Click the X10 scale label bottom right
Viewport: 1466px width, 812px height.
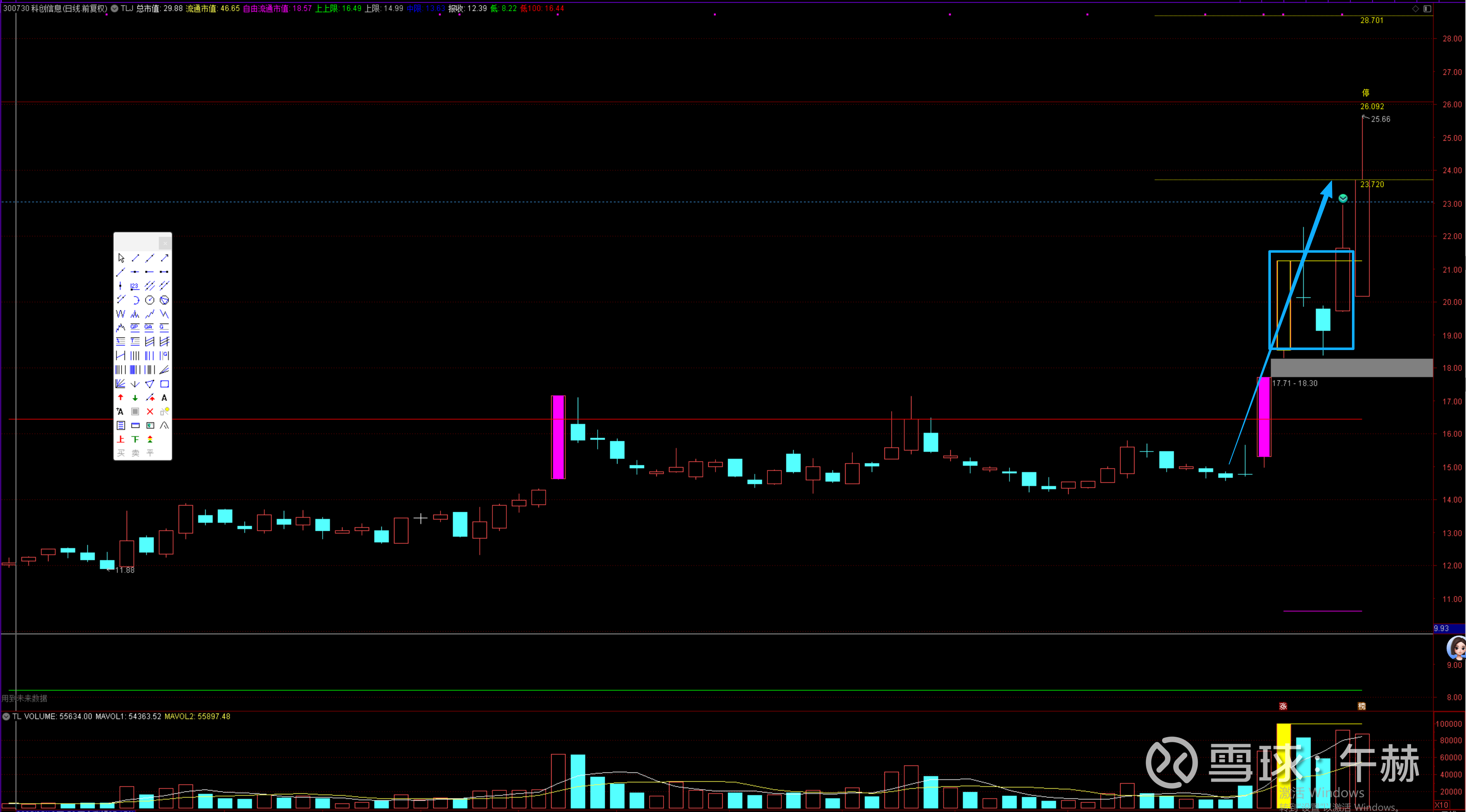1442,805
